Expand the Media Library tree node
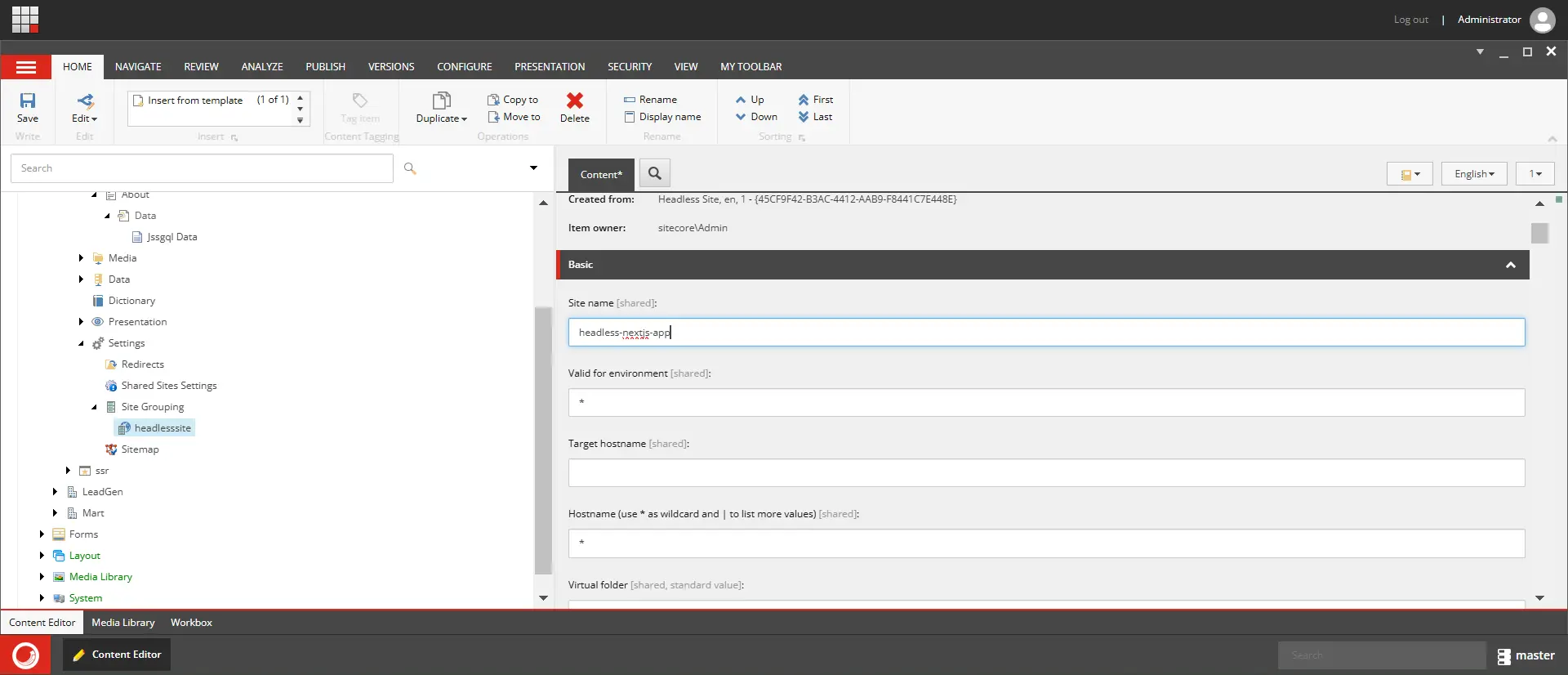 pos(42,577)
